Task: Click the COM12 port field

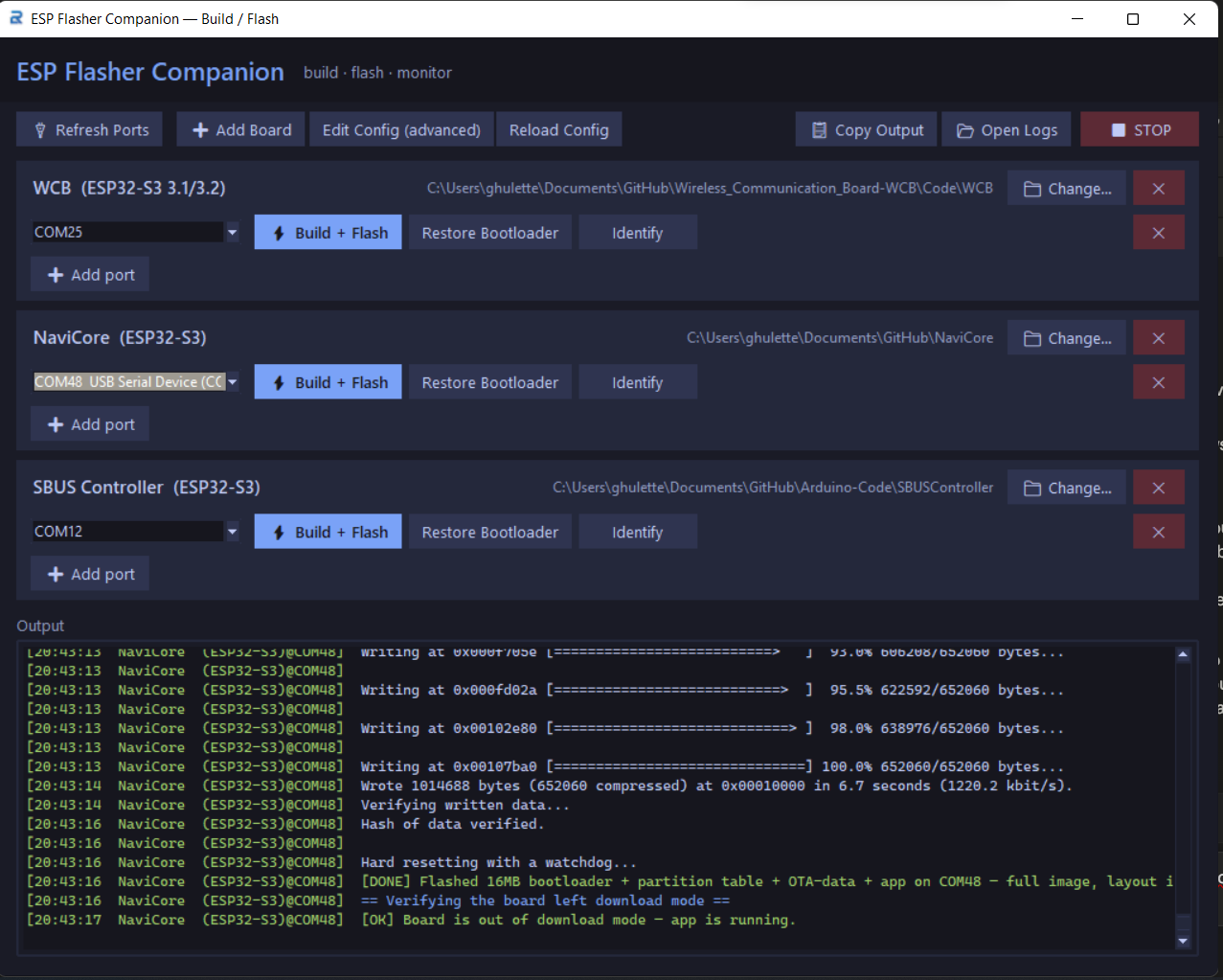Action: tap(128, 531)
